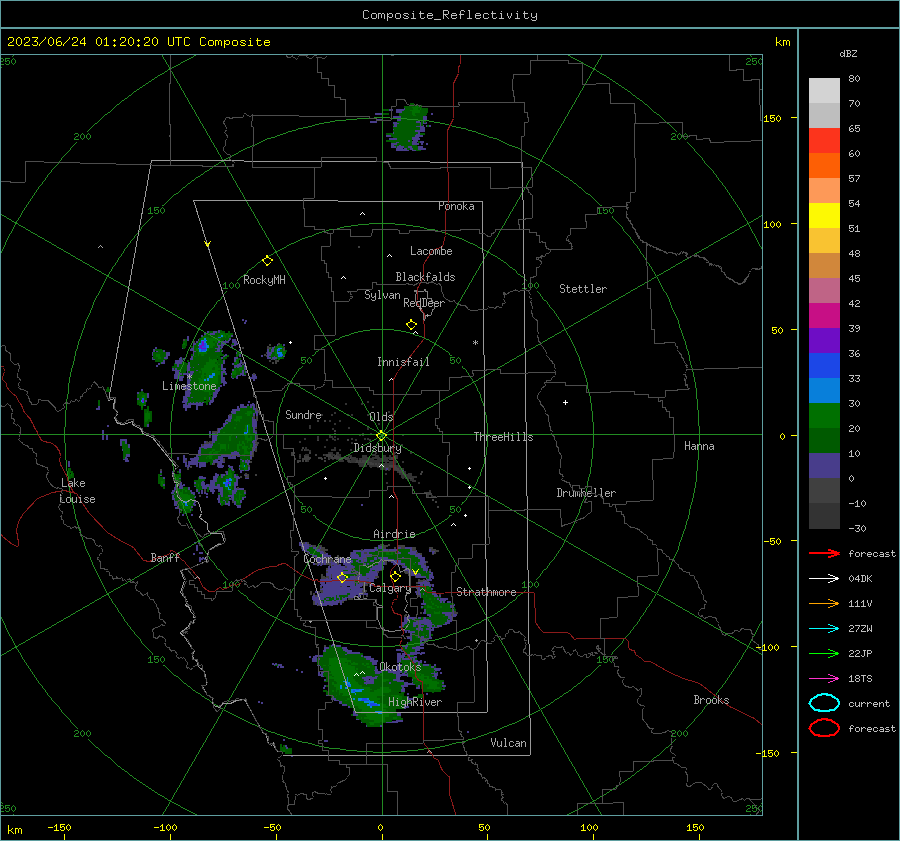Viewport: 900px width, 841px height.
Task: Click the Vulcan town label
Action: (x=508, y=743)
